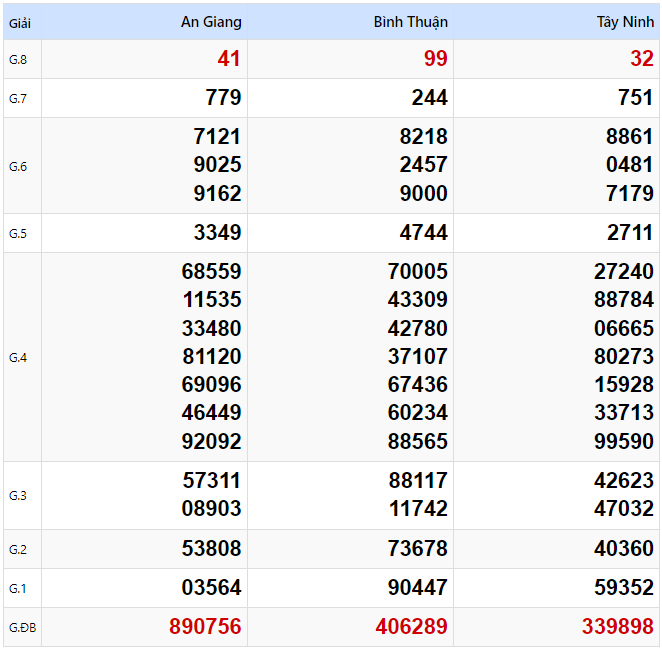Select the red number 41 in G.8

[x=229, y=60]
